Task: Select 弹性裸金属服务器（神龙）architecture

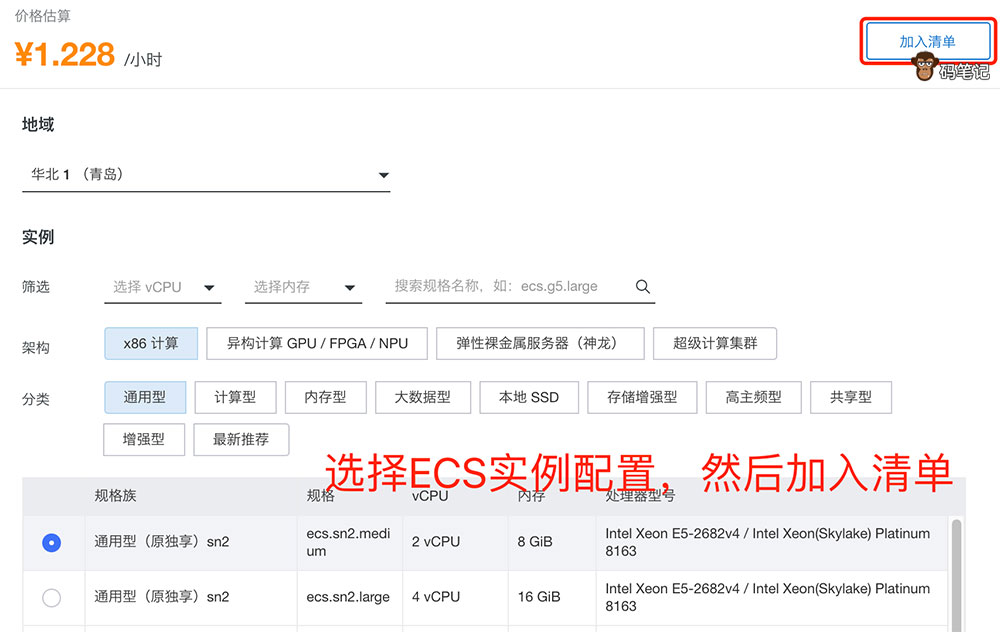Action: 536,343
